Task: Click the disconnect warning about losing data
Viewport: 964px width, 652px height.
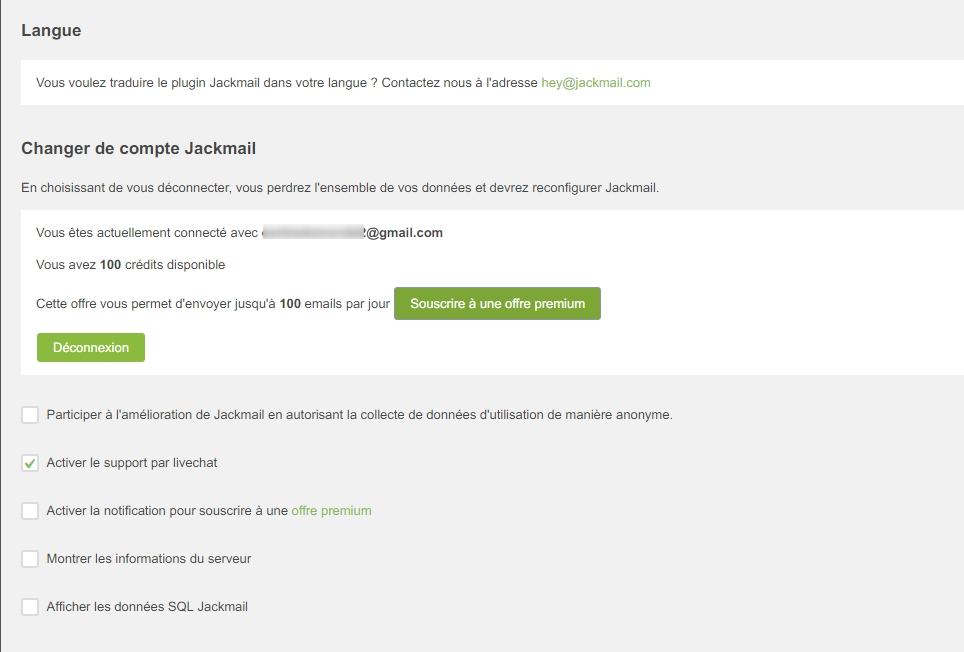Action: pos(340,188)
